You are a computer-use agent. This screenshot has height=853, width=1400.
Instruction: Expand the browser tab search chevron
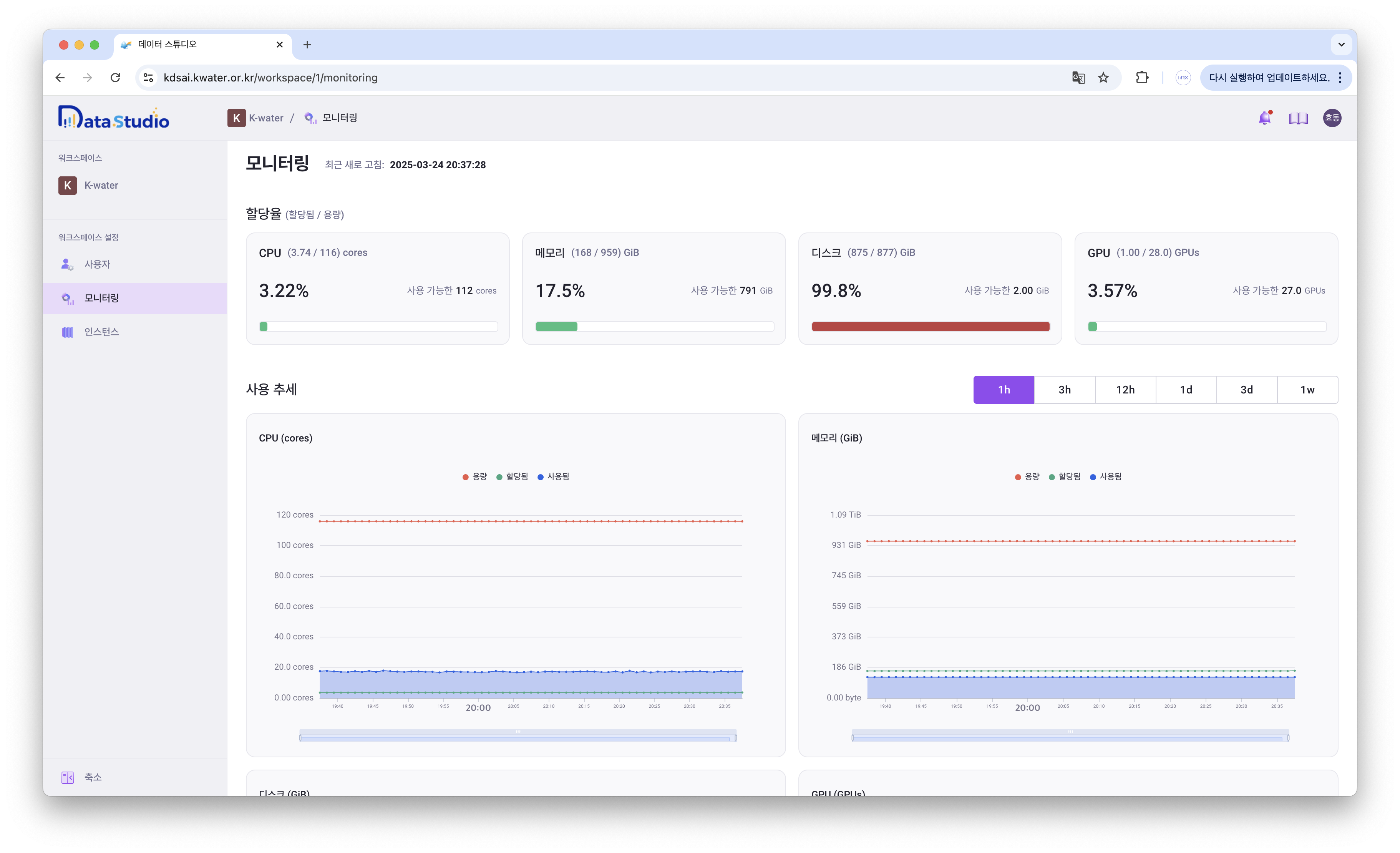click(x=1341, y=44)
